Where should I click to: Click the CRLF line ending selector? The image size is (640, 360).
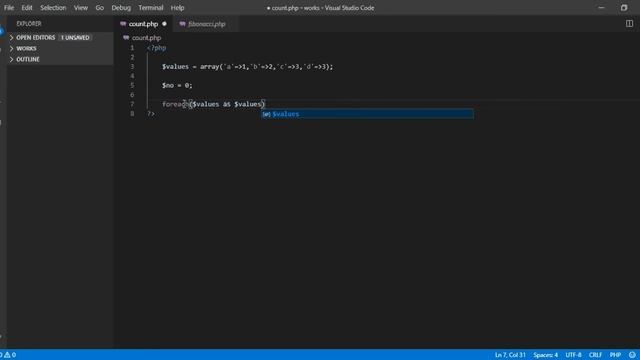click(596, 355)
